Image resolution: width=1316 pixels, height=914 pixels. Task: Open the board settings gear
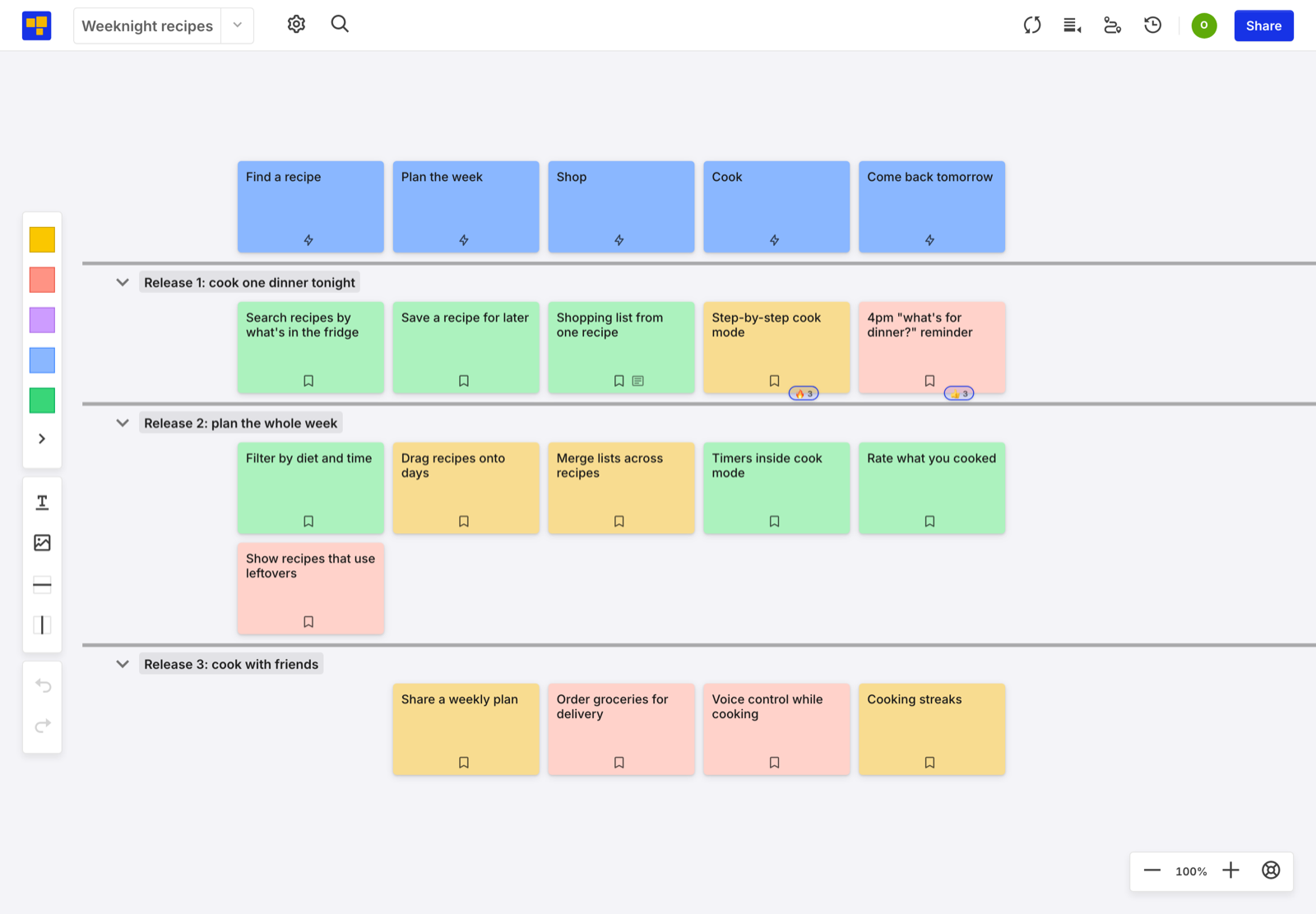pyautogui.click(x=296, y=25)
